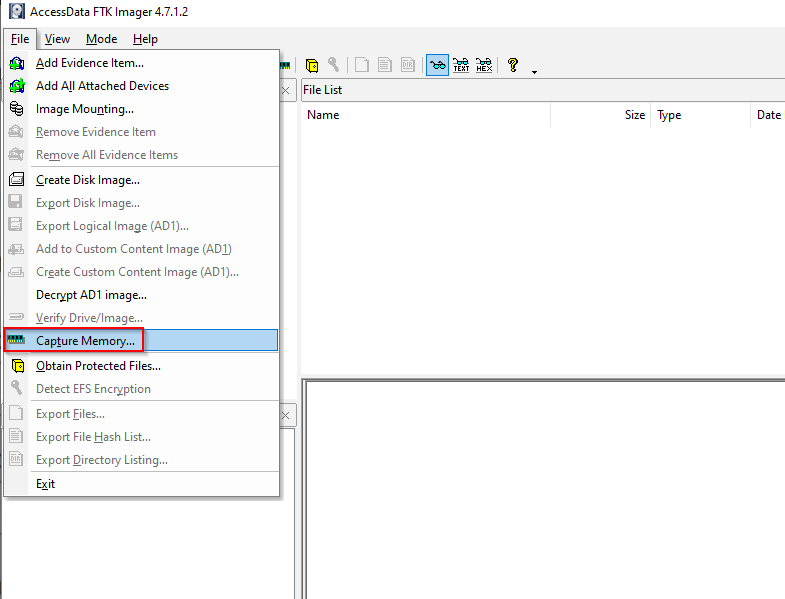Click the Export Directory Listing menu icon
Viewport: 785px width, 599px height.
[16, 459]
